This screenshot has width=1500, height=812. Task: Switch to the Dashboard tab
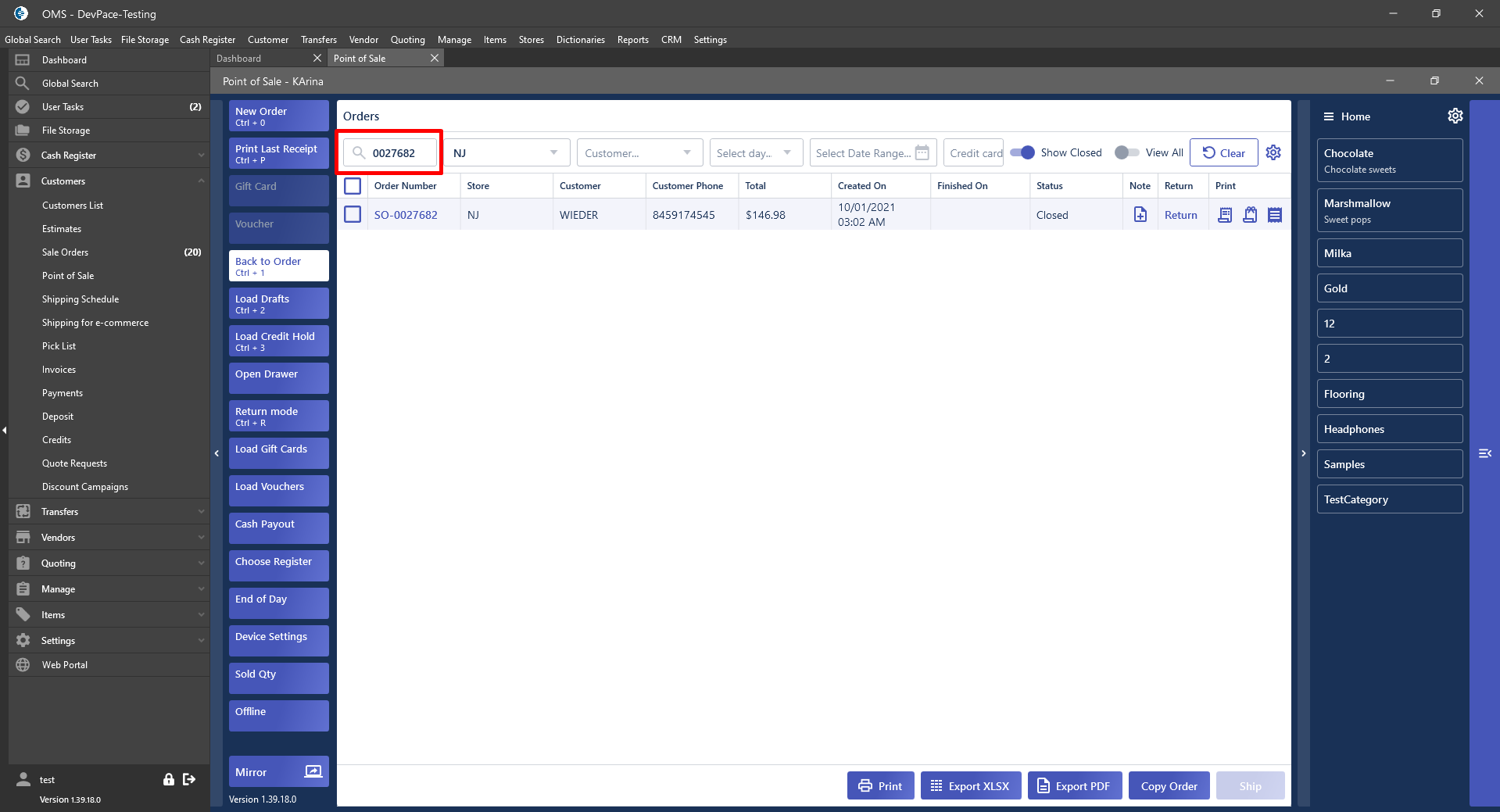pyautogui.click(x=239, y=59)
